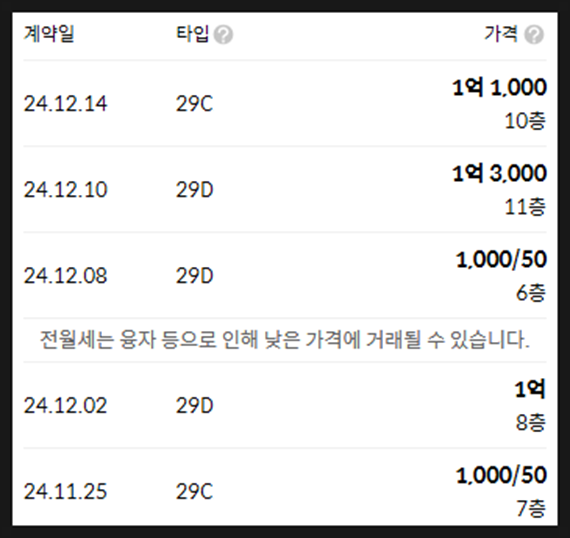
Task: Open the 24.12.02 contract row
Action: click(x=285, y=405)
